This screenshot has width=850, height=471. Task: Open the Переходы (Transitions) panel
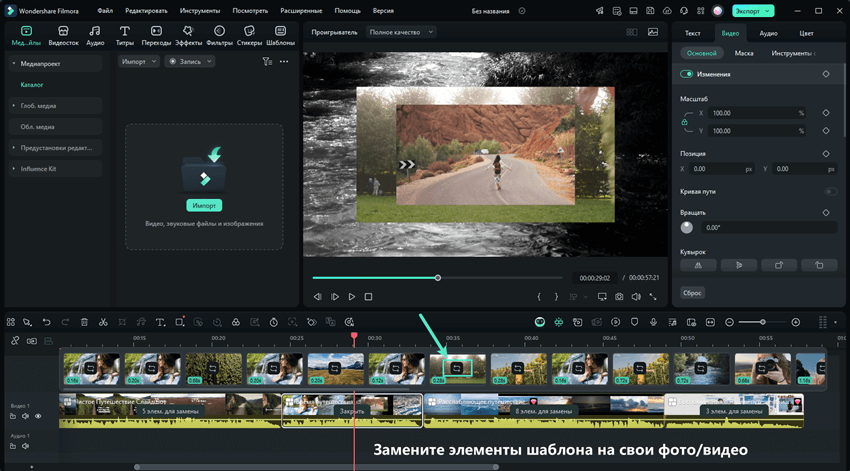coord(156,36)
